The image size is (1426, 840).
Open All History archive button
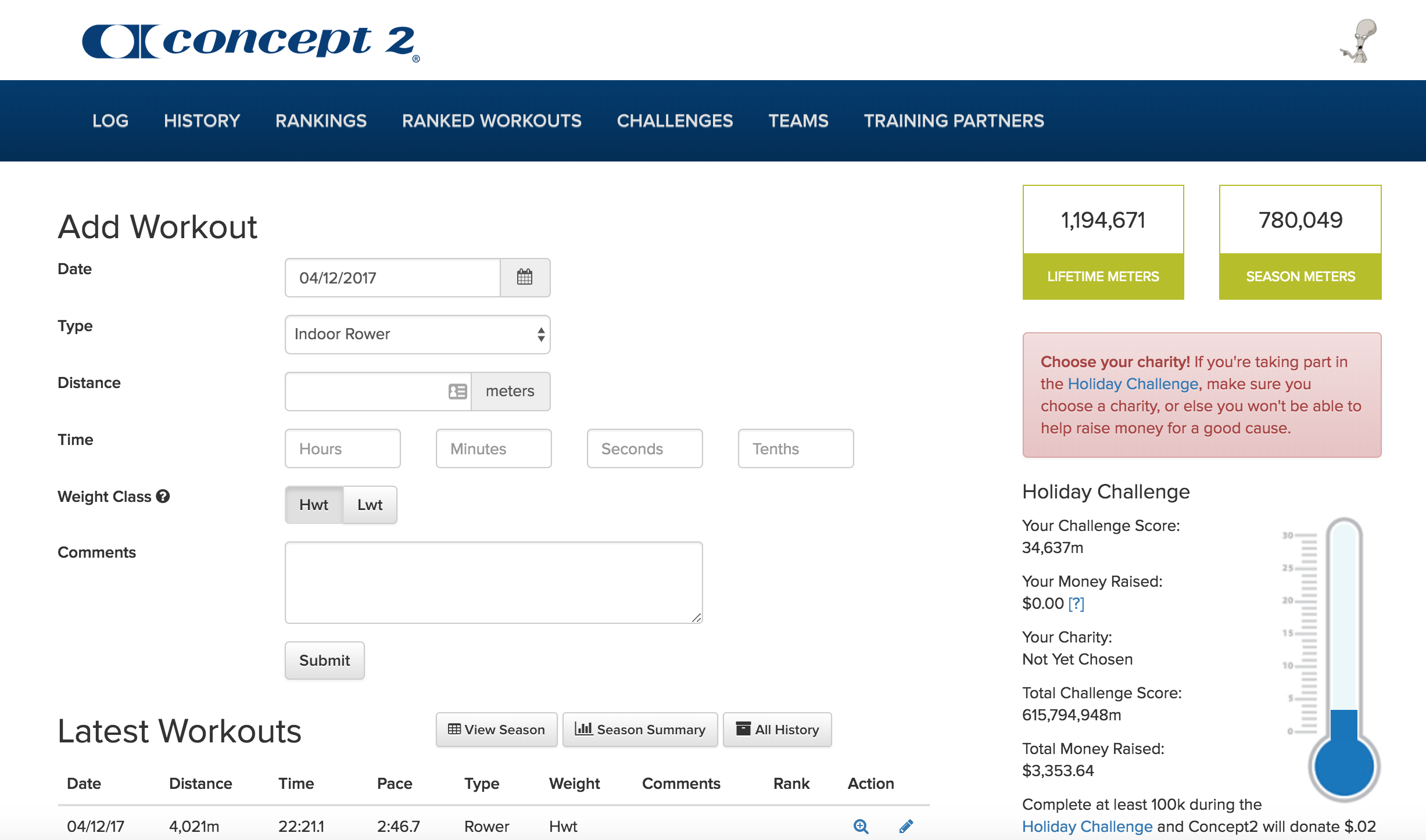click(777, 730)
